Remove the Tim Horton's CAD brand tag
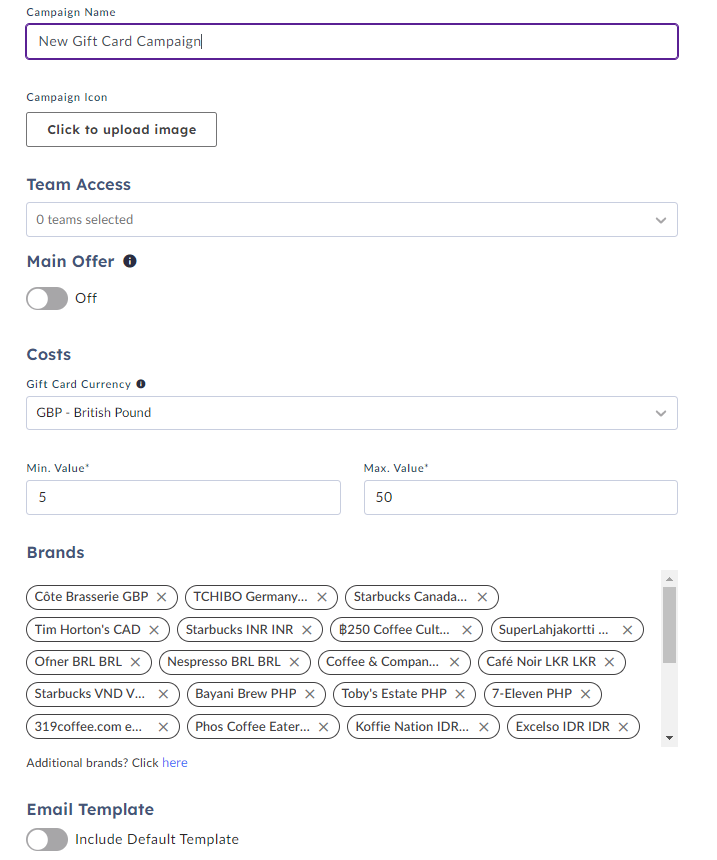The width and height of the screenshot is (717, 860). (154, 630)
